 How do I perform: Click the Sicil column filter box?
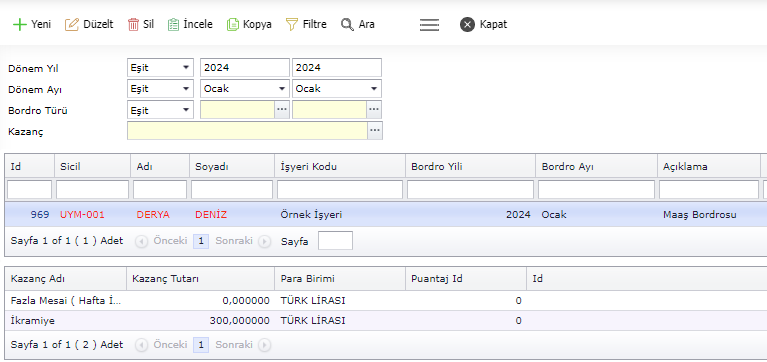click(x=92, y=189)
